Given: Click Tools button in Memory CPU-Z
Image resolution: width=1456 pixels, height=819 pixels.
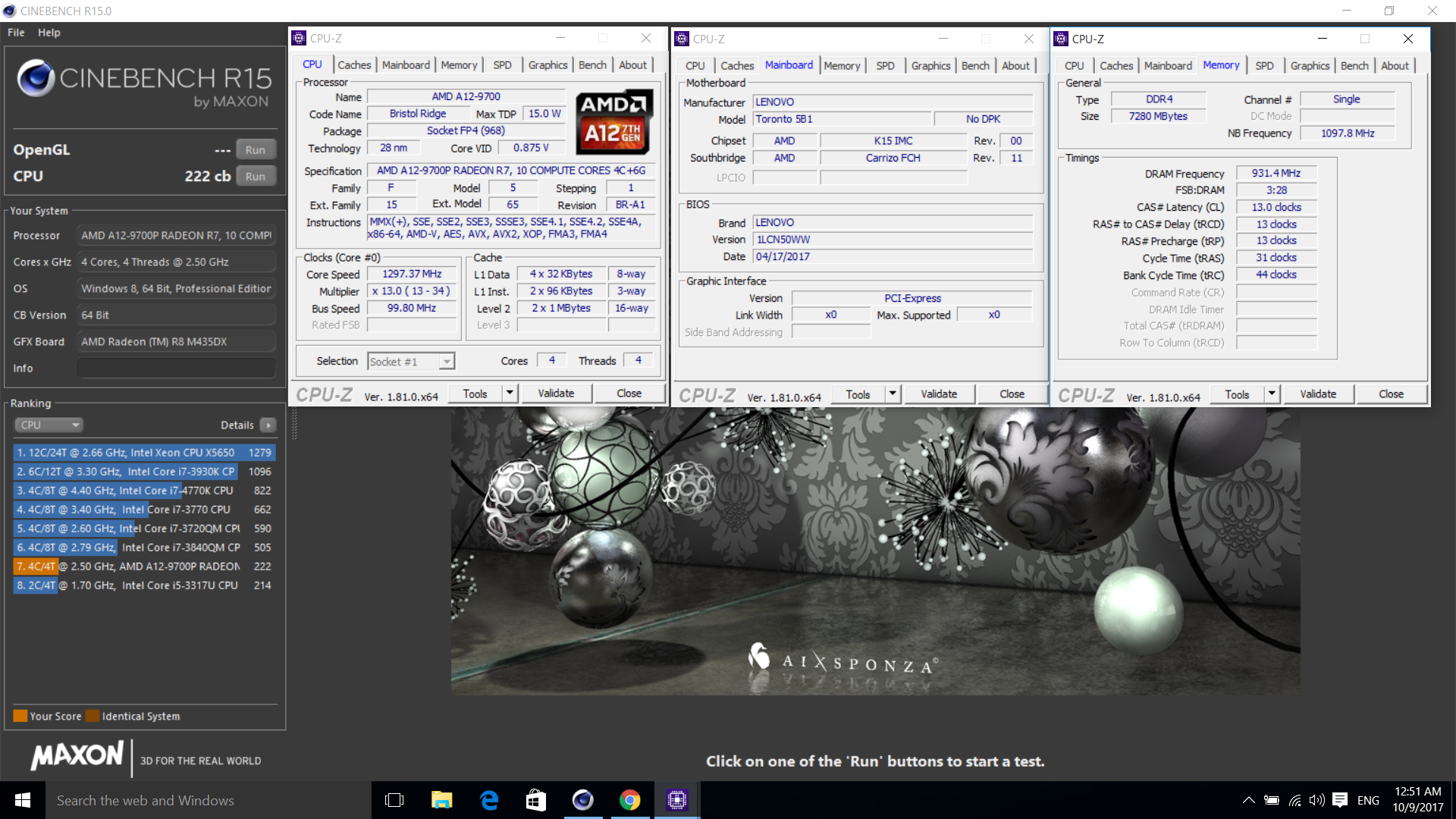Looking at the screenshot, I should 1237,394.
